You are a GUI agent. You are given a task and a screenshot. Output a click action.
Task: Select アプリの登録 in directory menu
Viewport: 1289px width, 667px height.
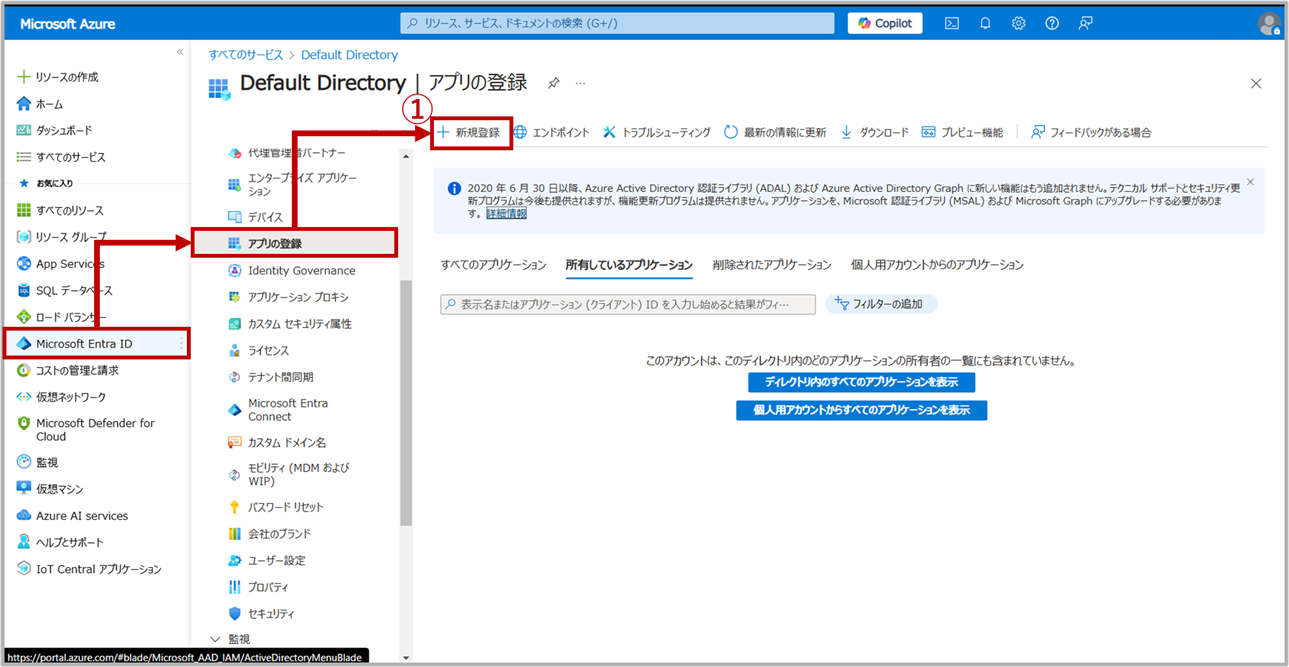(x=295, y=243)
